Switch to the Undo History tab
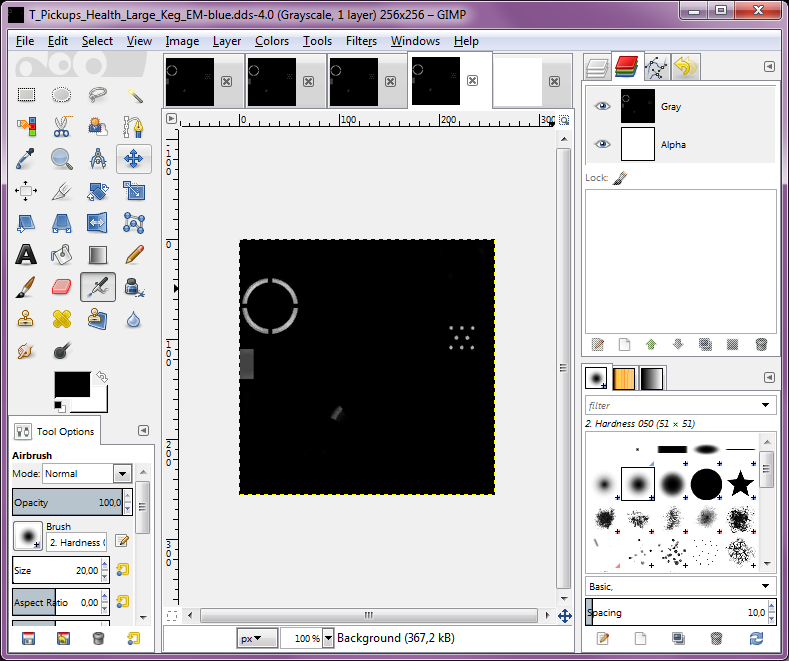The image size is (789, 661). pos(685,67)
